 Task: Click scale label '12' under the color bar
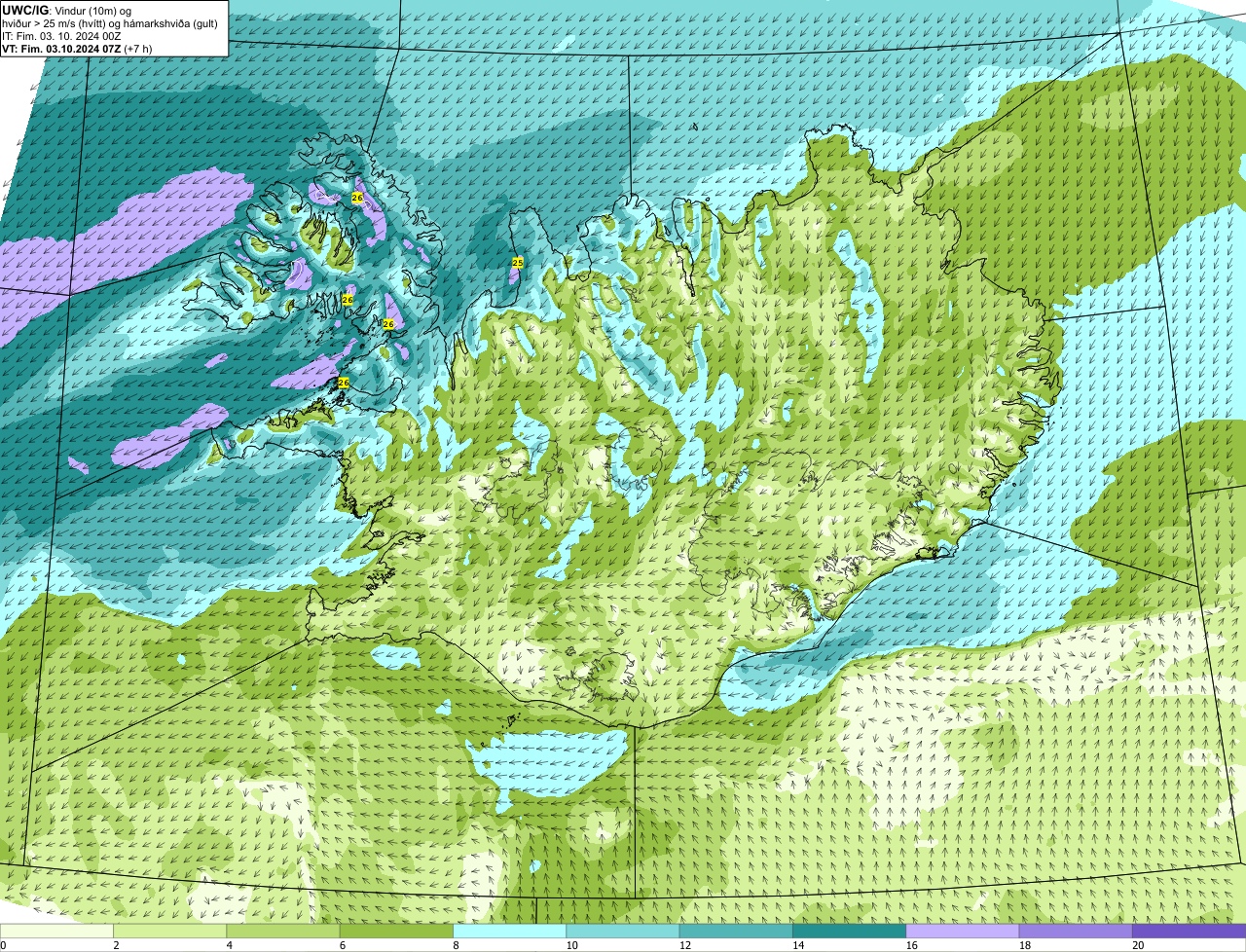point(685,945)
